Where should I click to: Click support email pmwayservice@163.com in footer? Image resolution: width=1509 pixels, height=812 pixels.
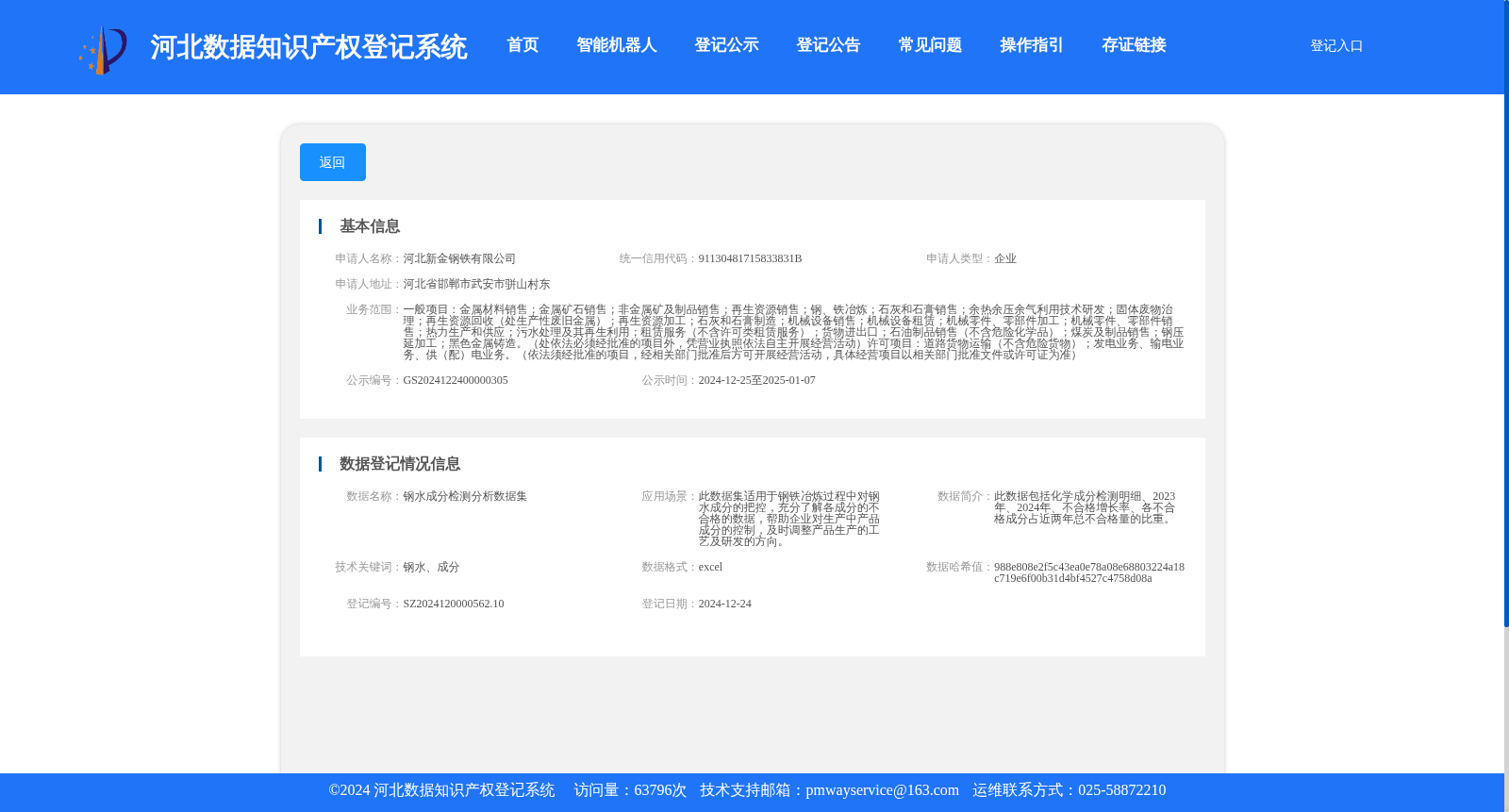click(x=882, y=790)
